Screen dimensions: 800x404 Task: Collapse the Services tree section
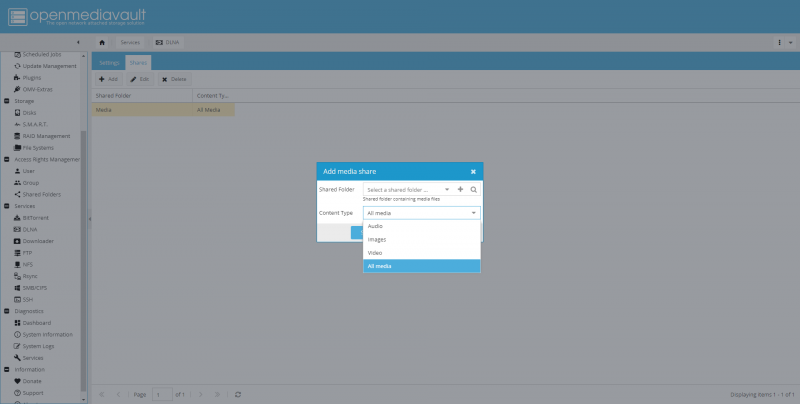(7, 206)
